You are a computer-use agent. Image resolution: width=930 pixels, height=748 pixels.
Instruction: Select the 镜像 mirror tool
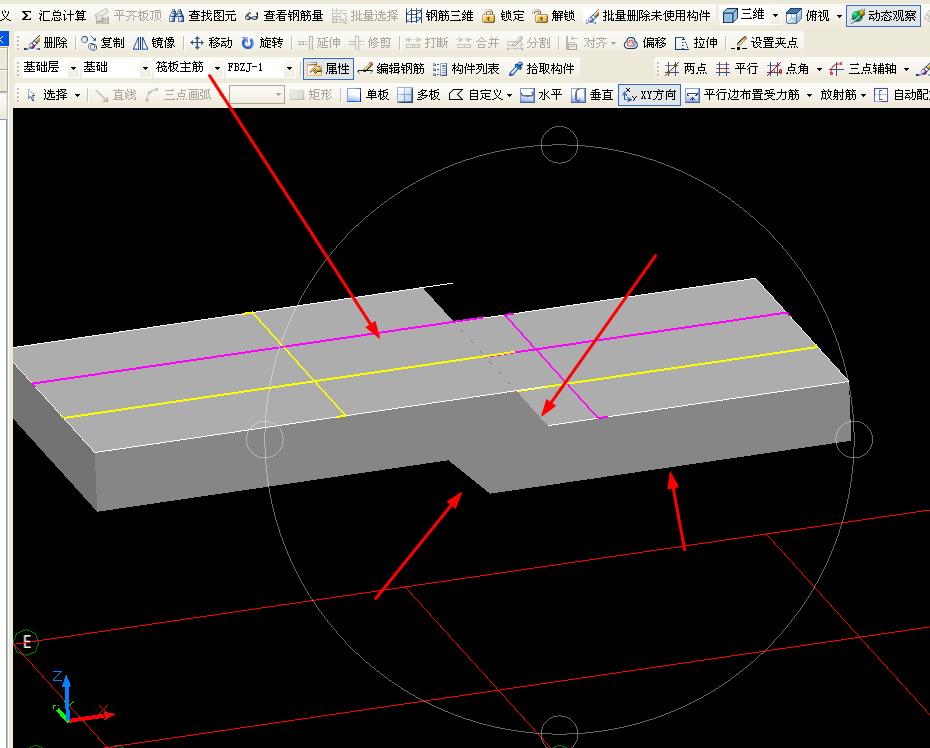click(154, 43)
